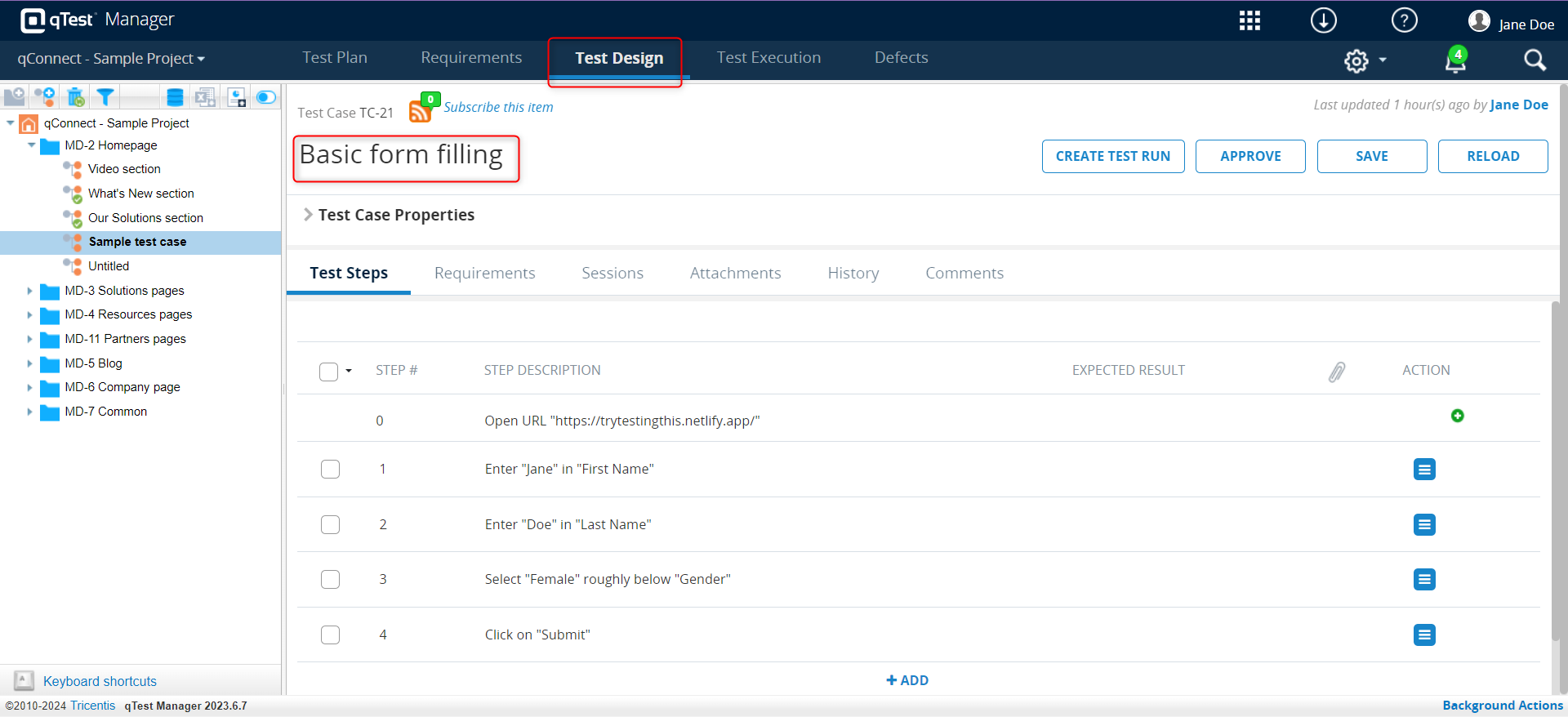Viewport: 1568px width, 717px height.
Task: Click the filter funnel icon
Action: [105, 97]
